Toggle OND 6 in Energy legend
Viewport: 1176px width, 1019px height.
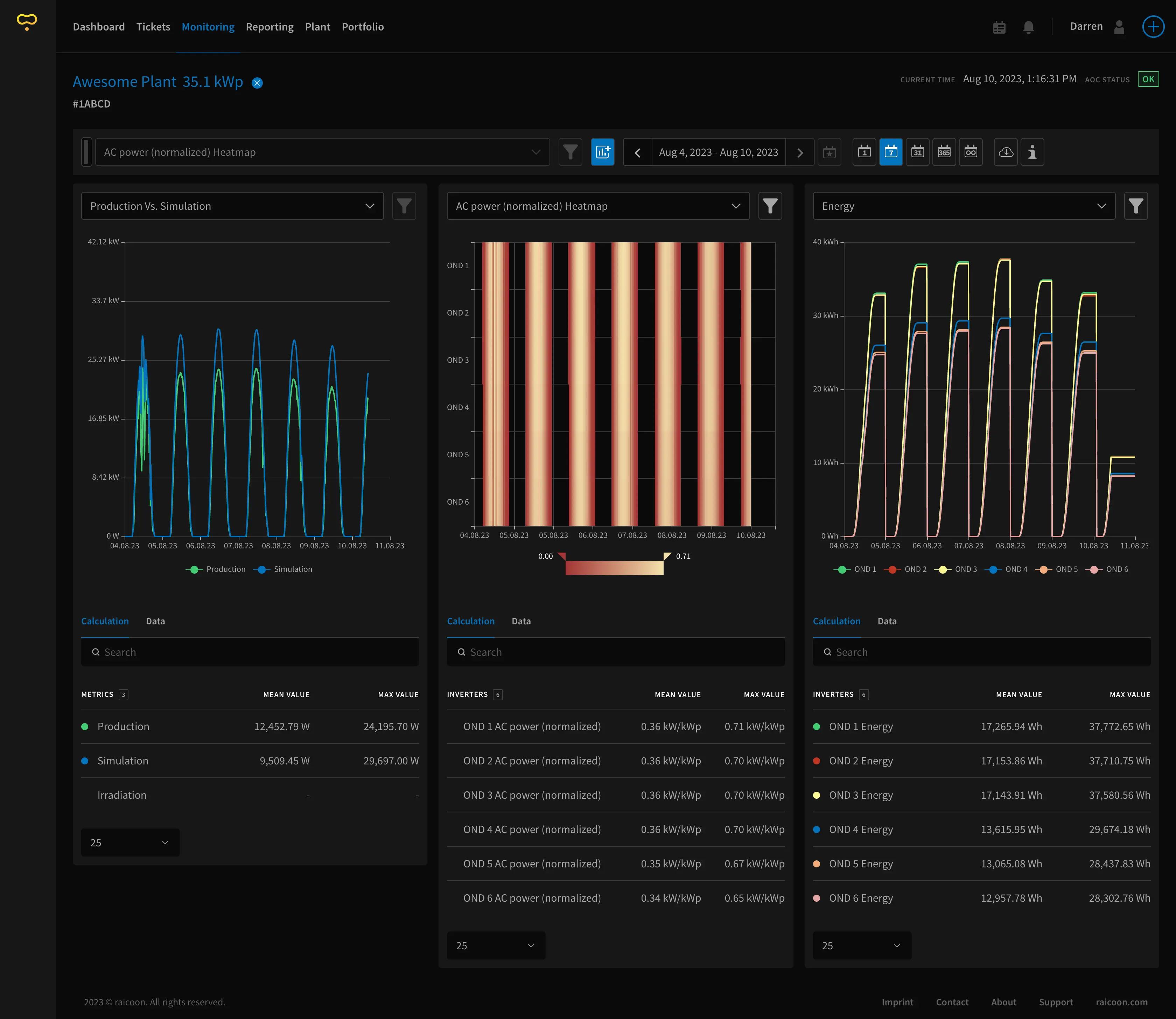[1107, 569]
